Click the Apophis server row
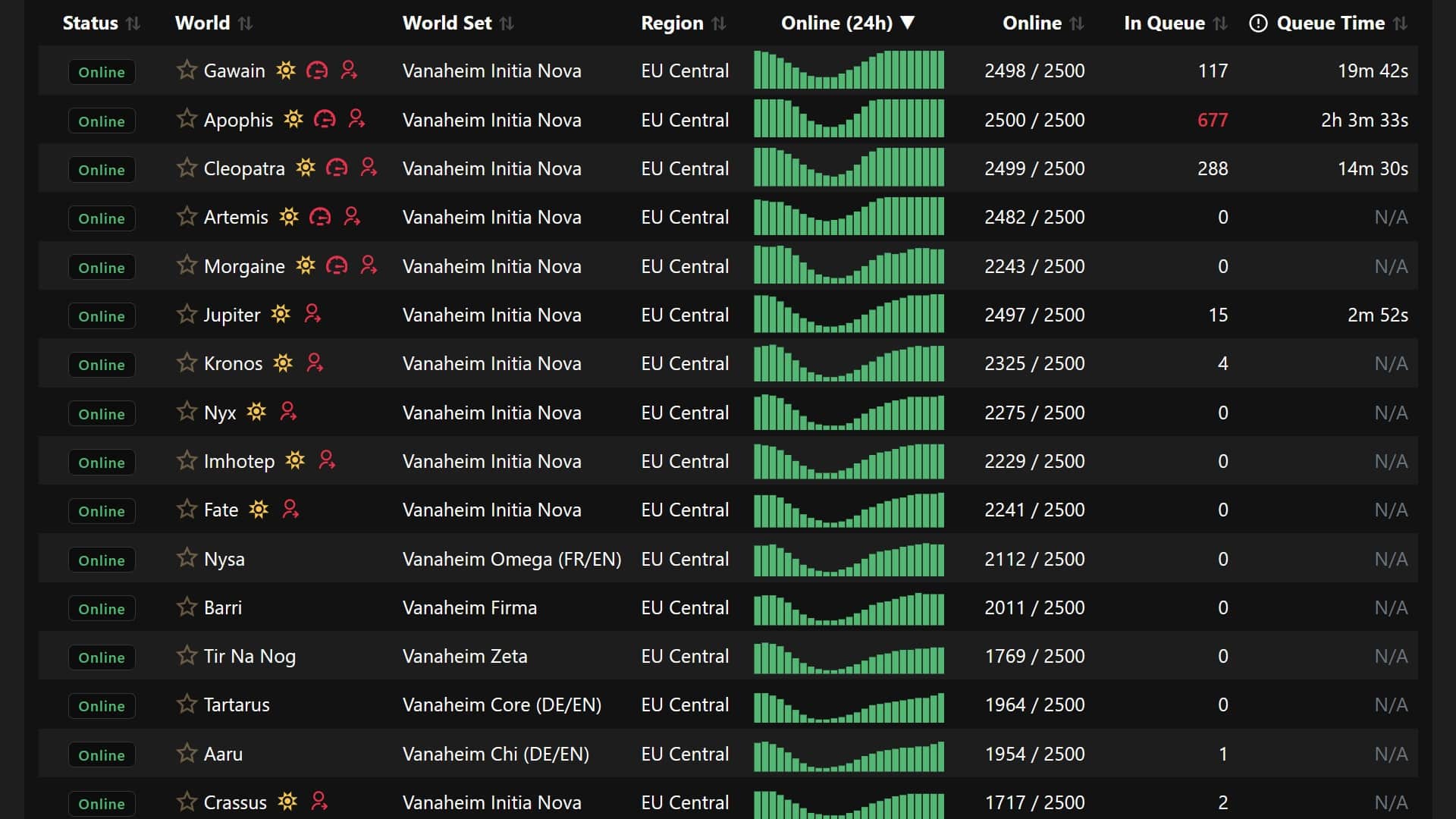 [x=728, y=120]
